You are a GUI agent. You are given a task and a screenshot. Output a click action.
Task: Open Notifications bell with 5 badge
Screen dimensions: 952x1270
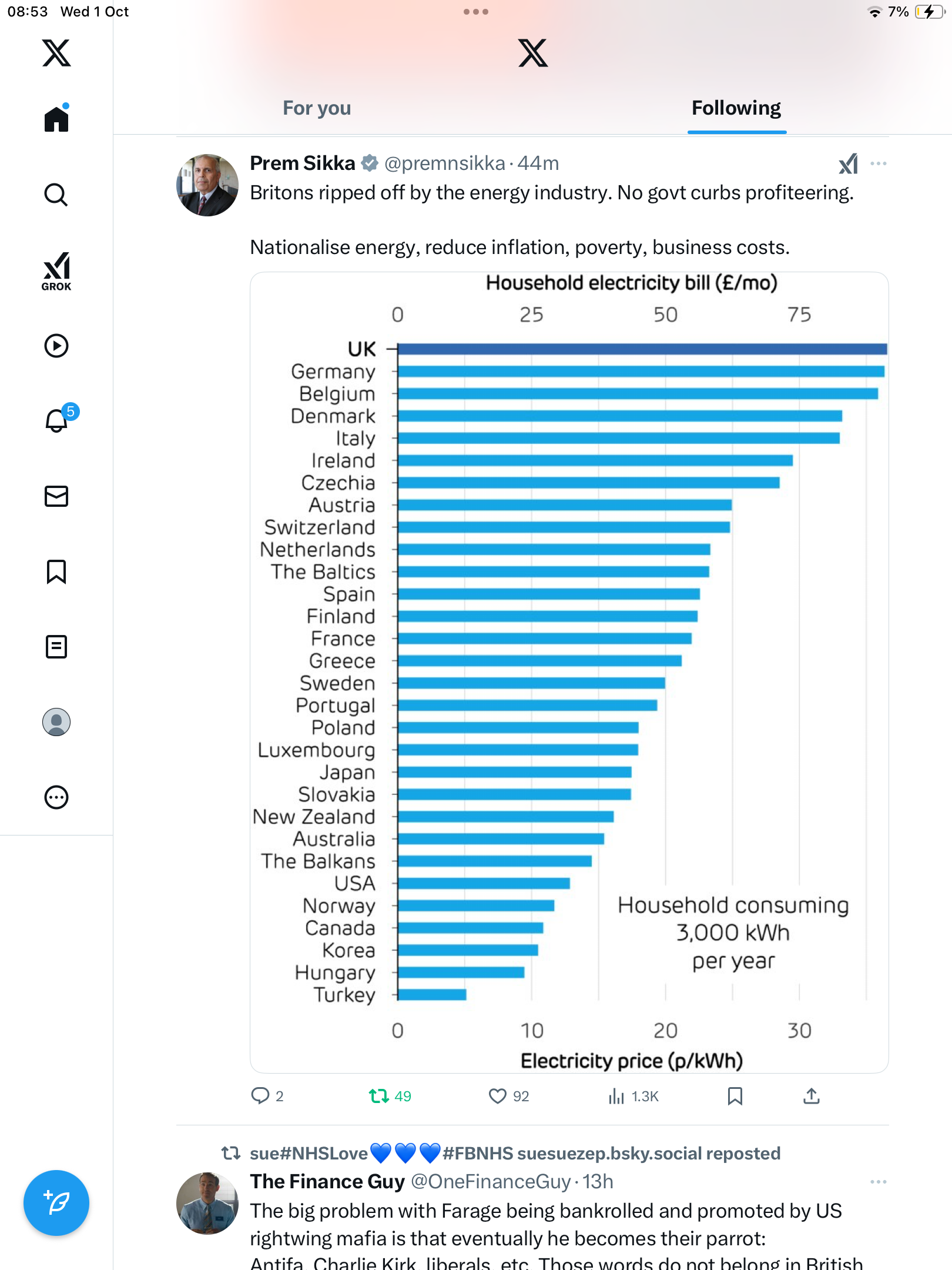[x=58, y=420]
